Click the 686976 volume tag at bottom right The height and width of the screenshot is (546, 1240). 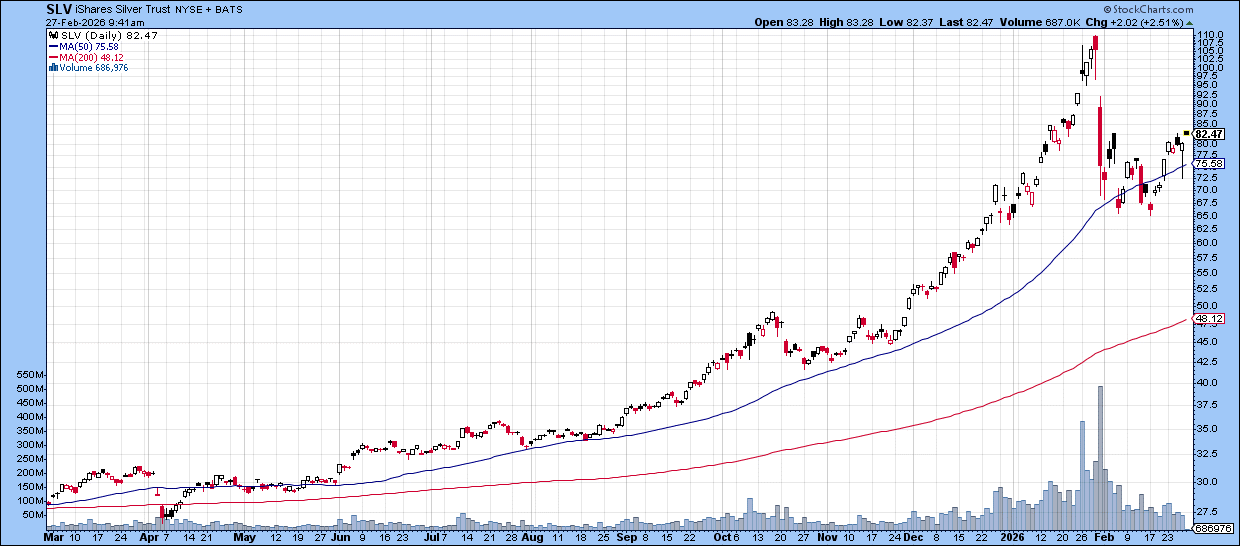click(x=1210, y=527)
